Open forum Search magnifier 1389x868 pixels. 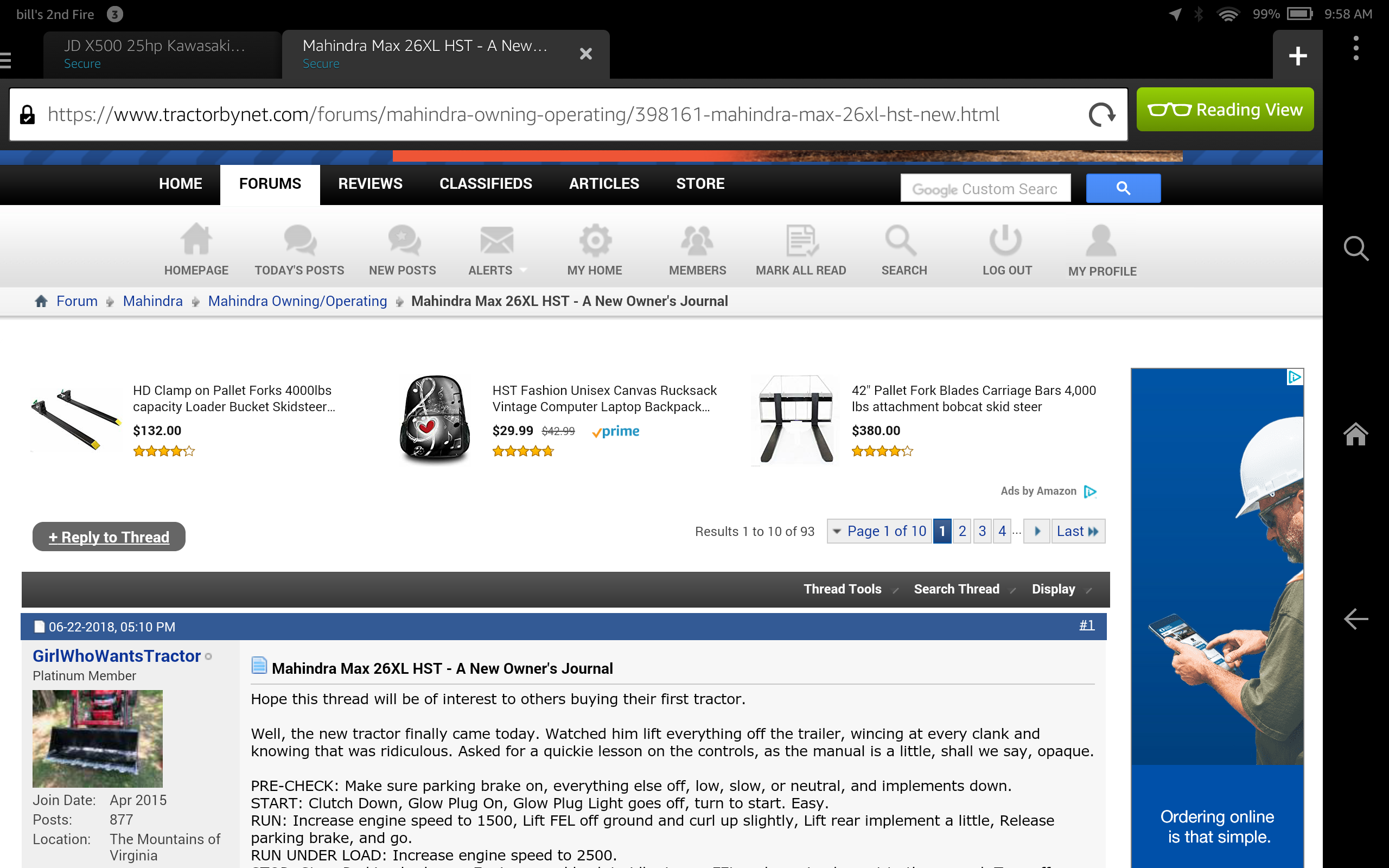pos(903,250)
